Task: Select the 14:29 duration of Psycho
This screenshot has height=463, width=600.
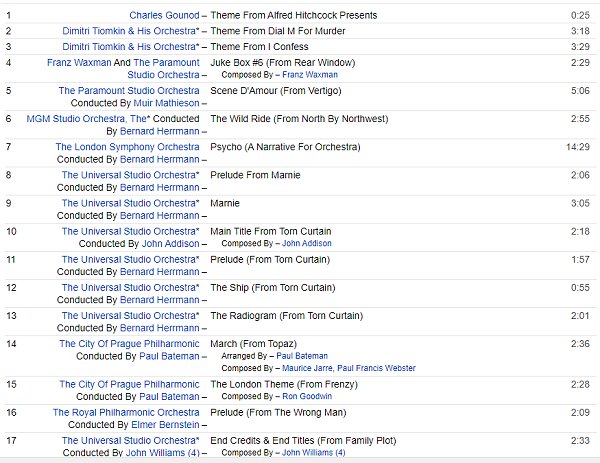Action: (578, 147)
